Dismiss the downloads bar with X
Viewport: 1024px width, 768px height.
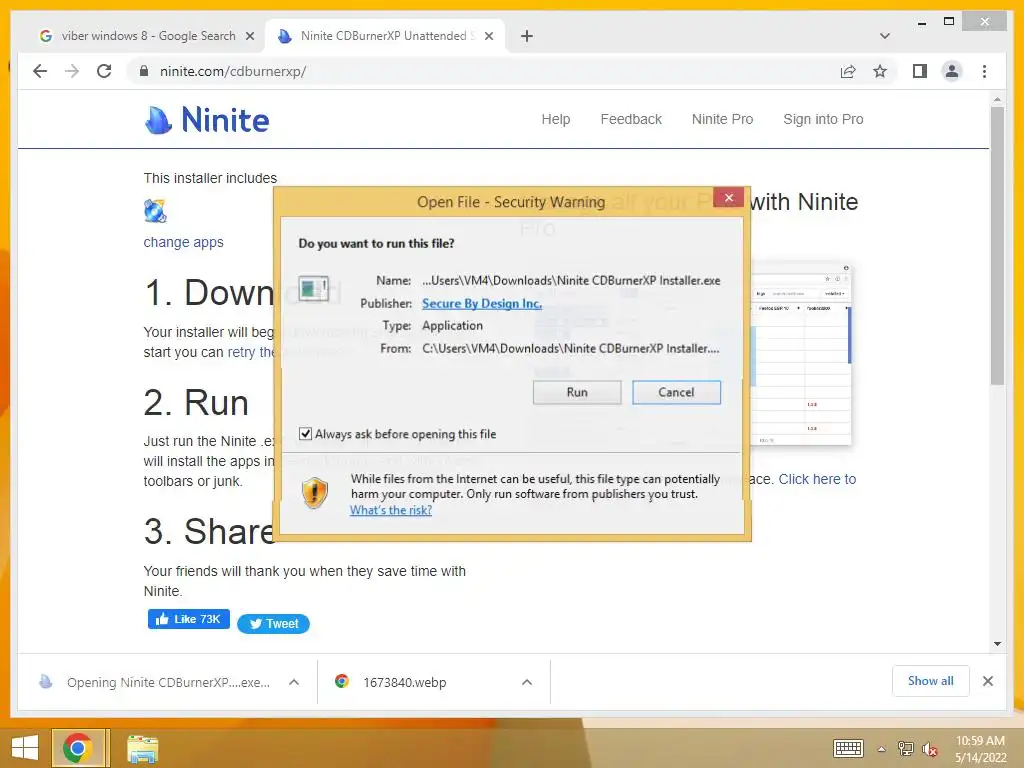coord(987,681)
